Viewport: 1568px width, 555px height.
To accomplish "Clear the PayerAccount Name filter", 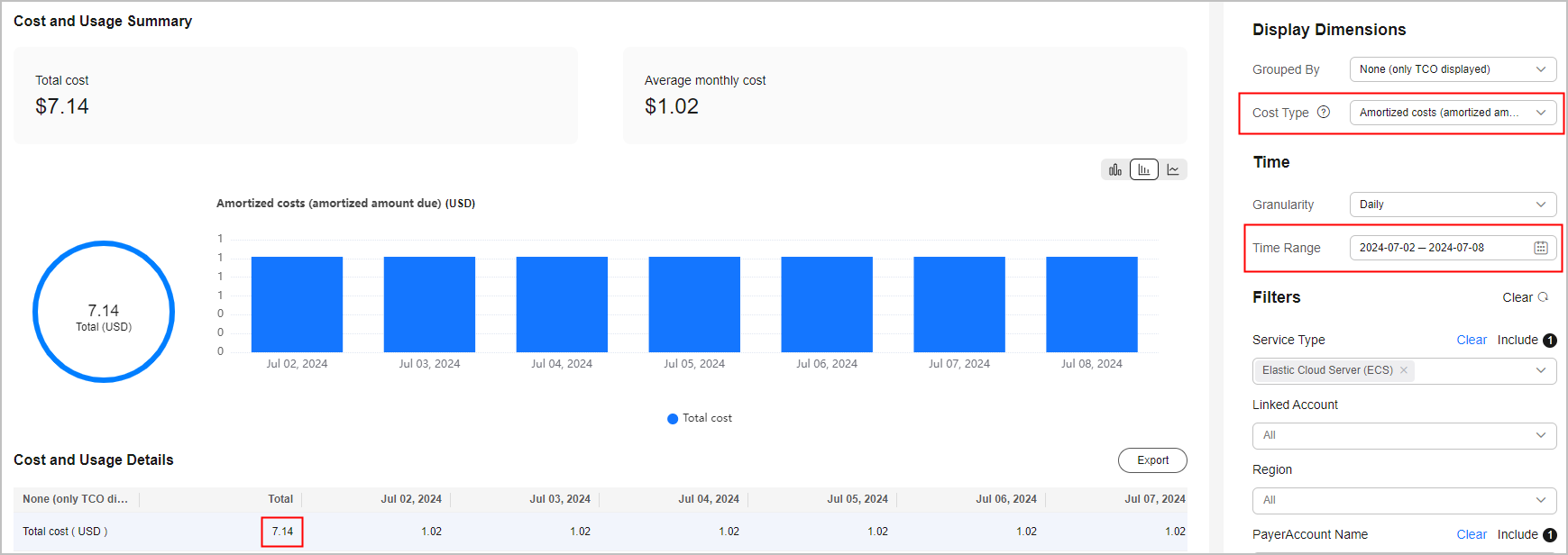I will 1472,534.
